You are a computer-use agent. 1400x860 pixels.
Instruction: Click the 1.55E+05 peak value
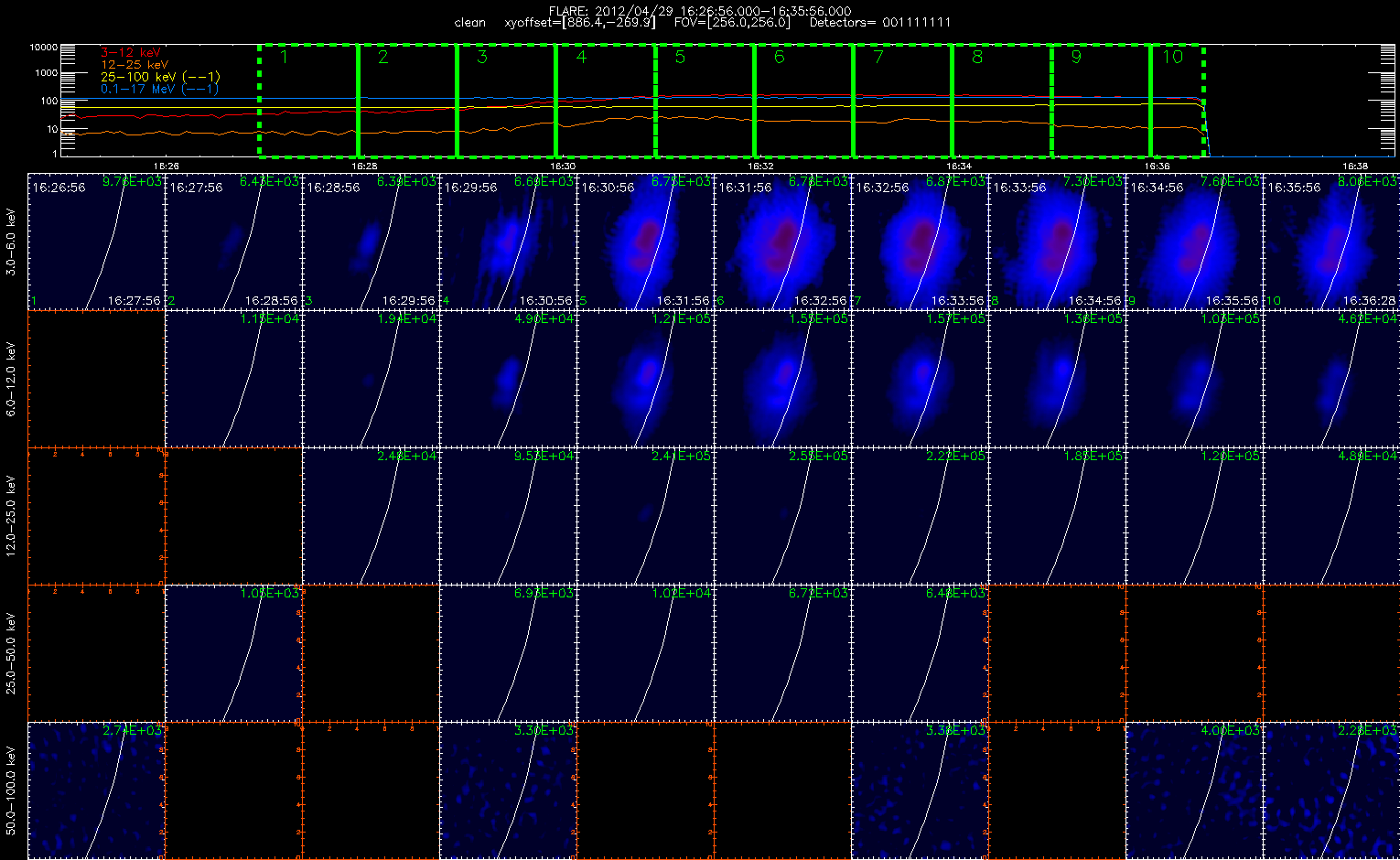pos(818,319)
